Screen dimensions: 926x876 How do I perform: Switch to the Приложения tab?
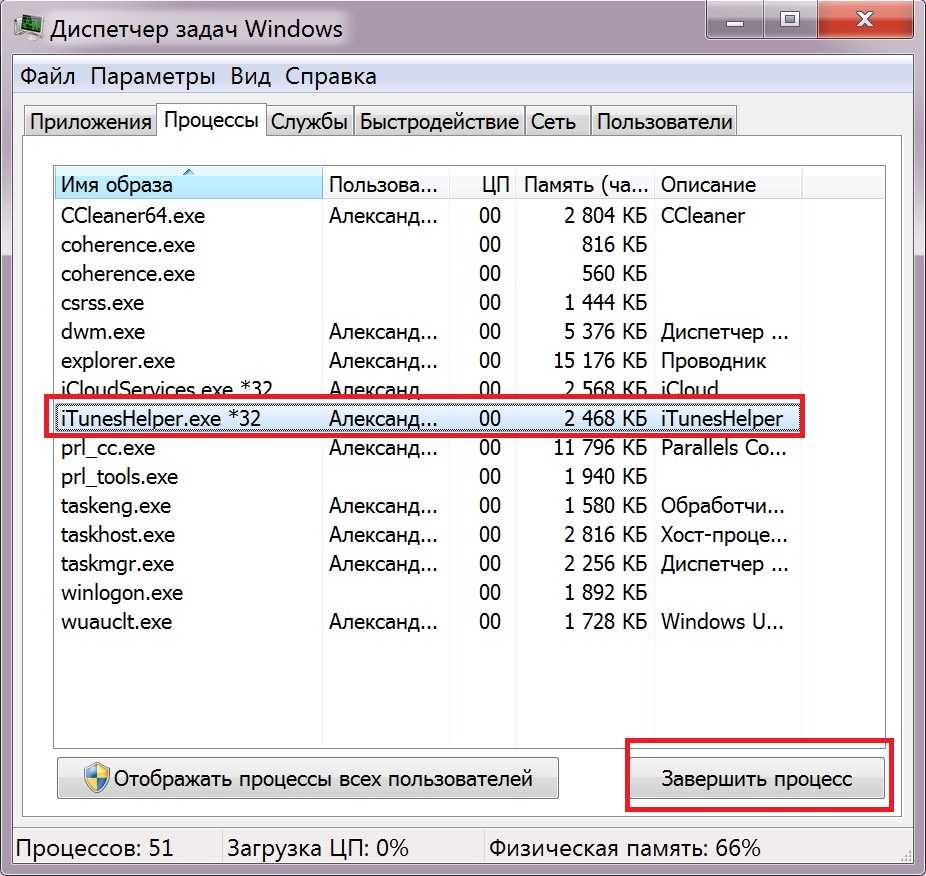[x=90, y=122]
